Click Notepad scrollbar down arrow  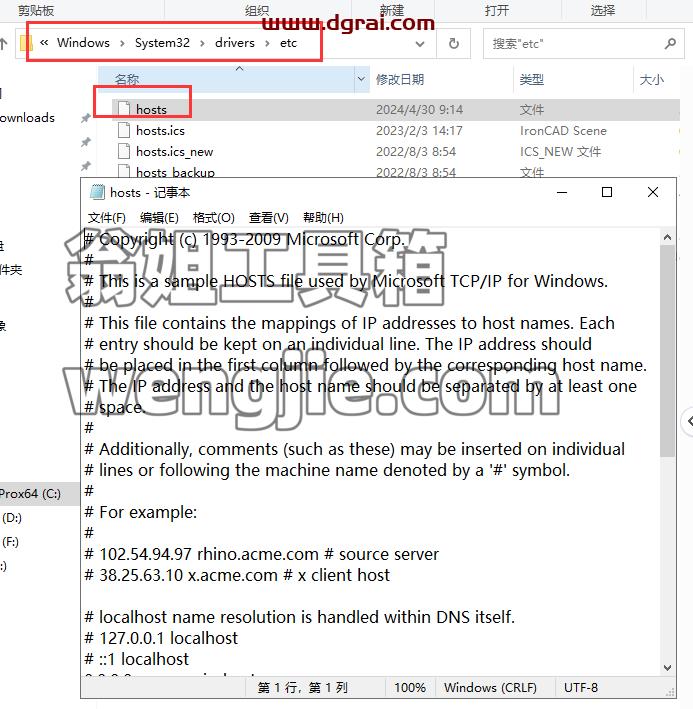click(667, 667)
